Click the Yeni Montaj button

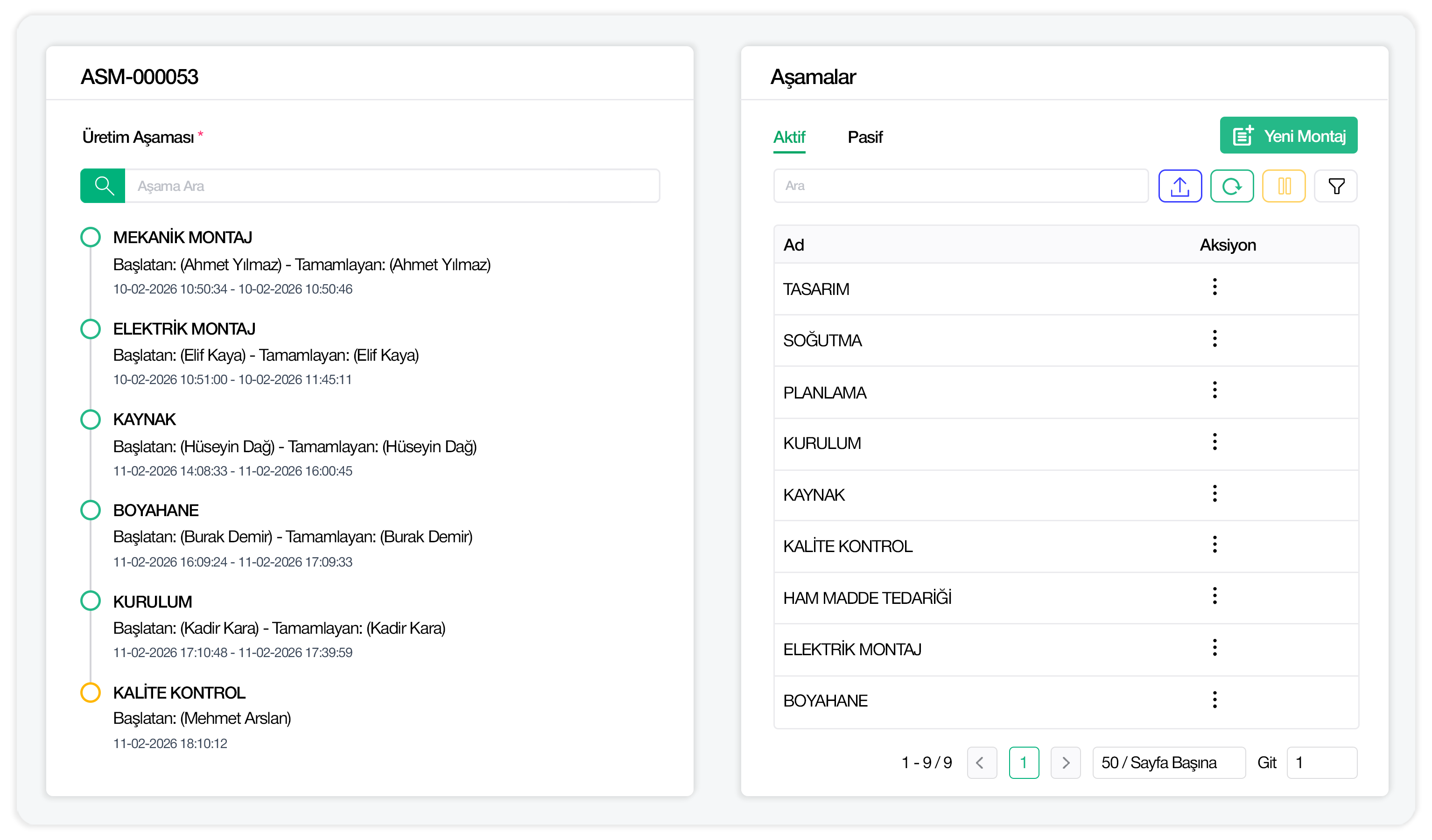click(x=1288, y=136)
